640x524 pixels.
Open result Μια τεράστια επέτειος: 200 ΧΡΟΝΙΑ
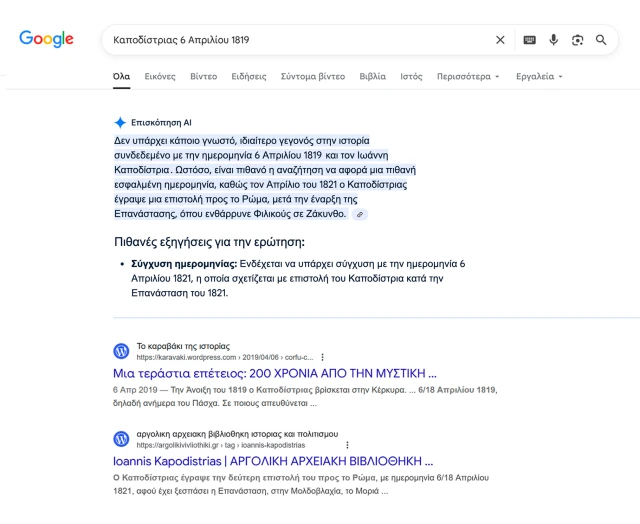pyautogui.click(x=275, y=373)
